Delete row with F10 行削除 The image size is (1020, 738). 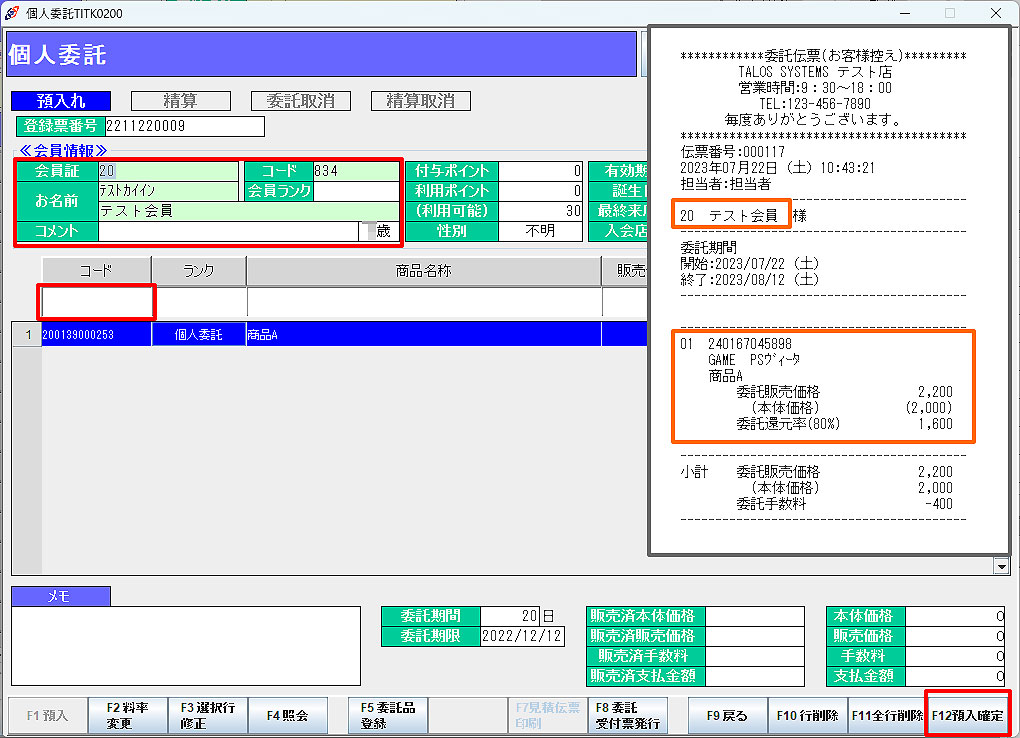coord(807,716)
